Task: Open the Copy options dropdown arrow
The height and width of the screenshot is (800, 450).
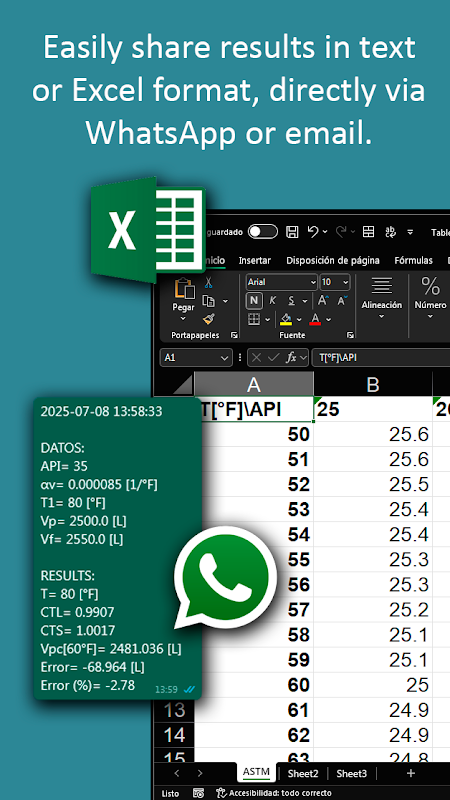Action: click(225, 301)
